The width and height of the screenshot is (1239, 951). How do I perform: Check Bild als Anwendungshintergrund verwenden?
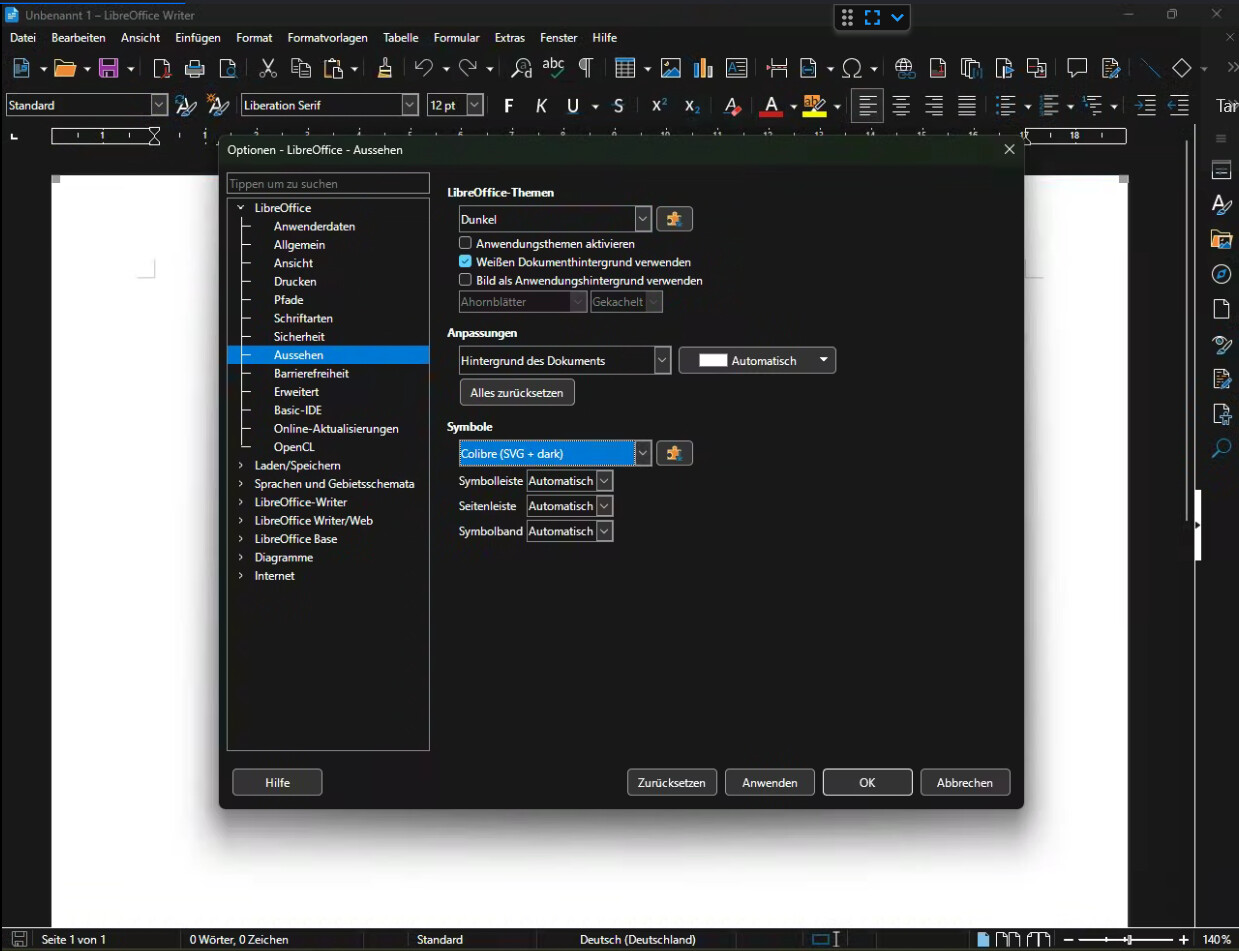click(465, 281)
